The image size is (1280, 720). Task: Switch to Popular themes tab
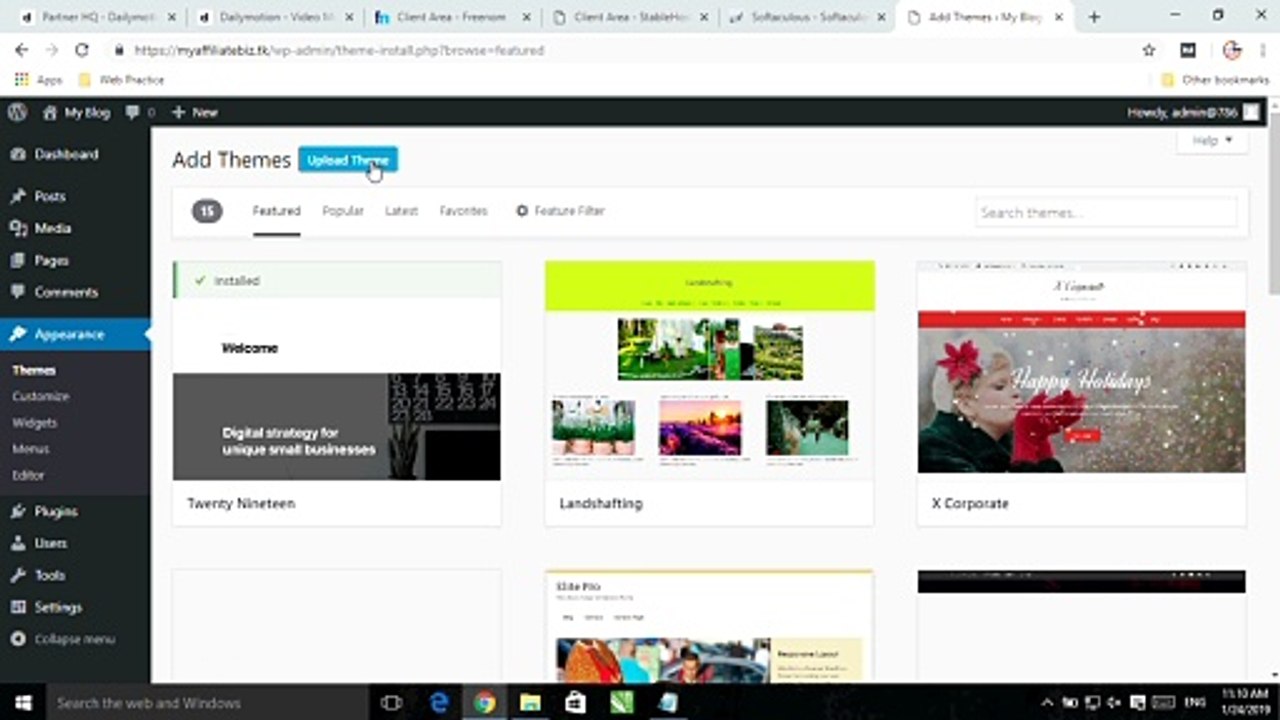[x=343, y=211]
